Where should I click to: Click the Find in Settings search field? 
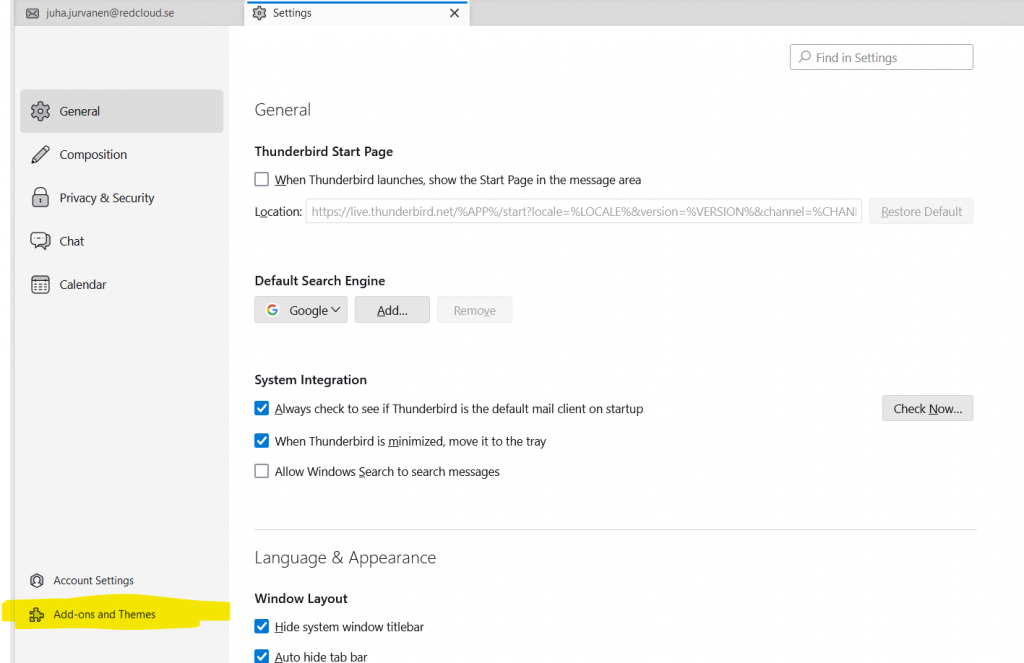click(x=880, y=57)
